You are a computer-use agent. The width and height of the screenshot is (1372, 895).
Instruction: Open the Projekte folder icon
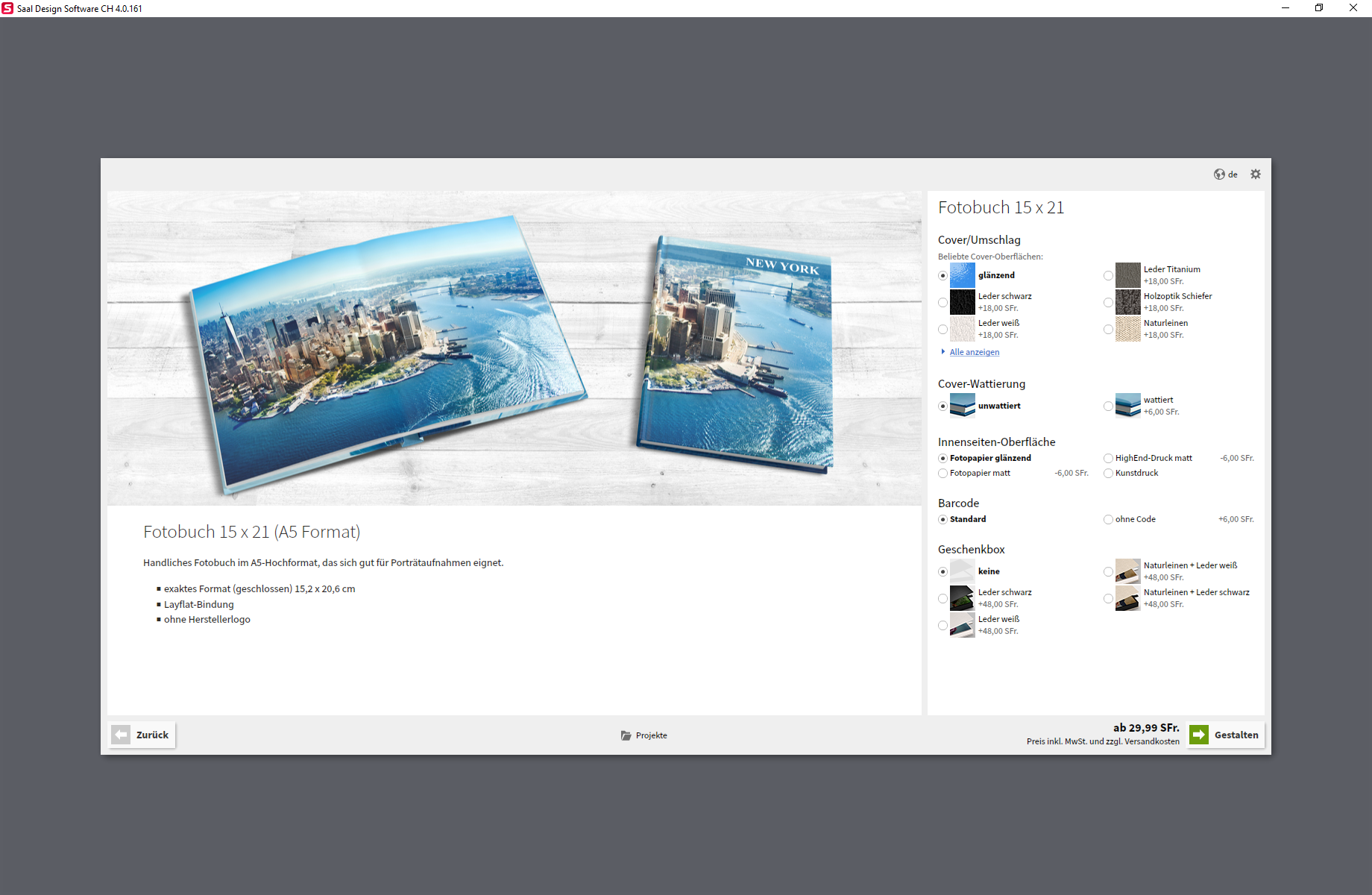[x=626, y=735]
